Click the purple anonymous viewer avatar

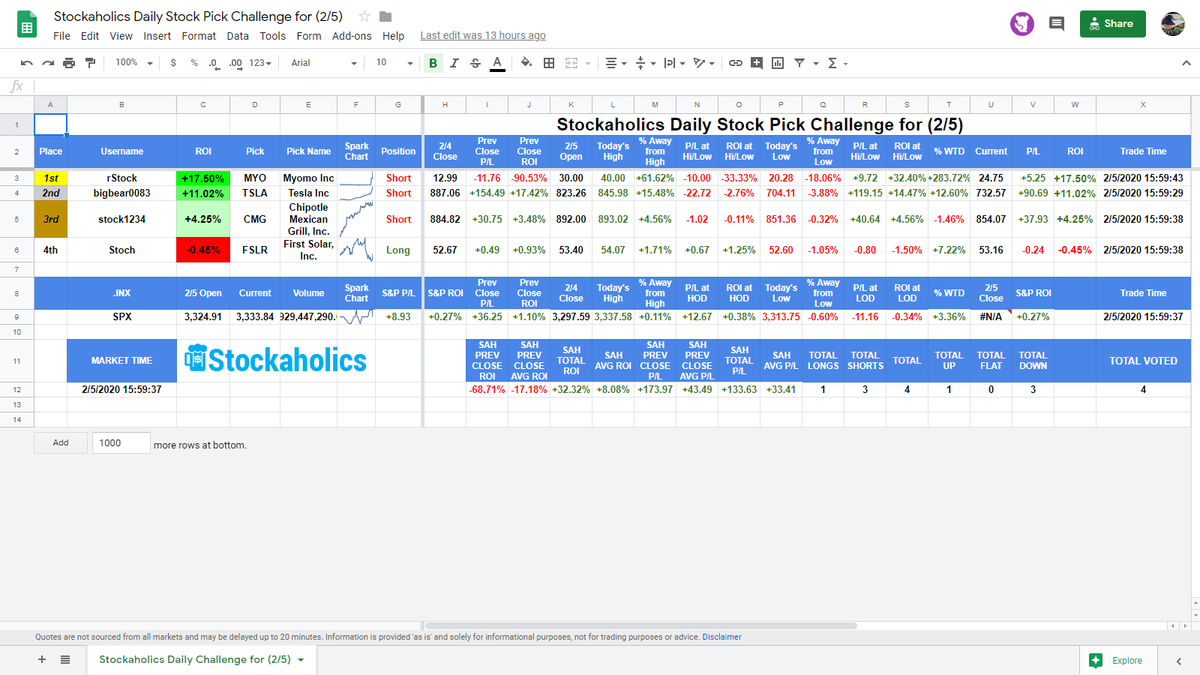click(x=1022, y=24)
